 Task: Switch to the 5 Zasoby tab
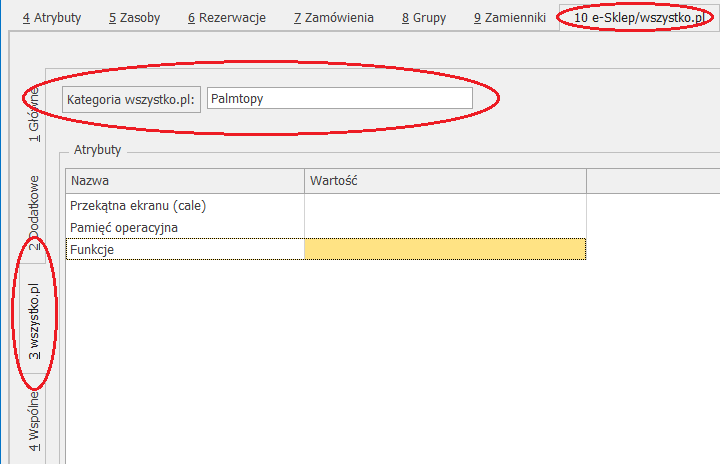[135, 18]
